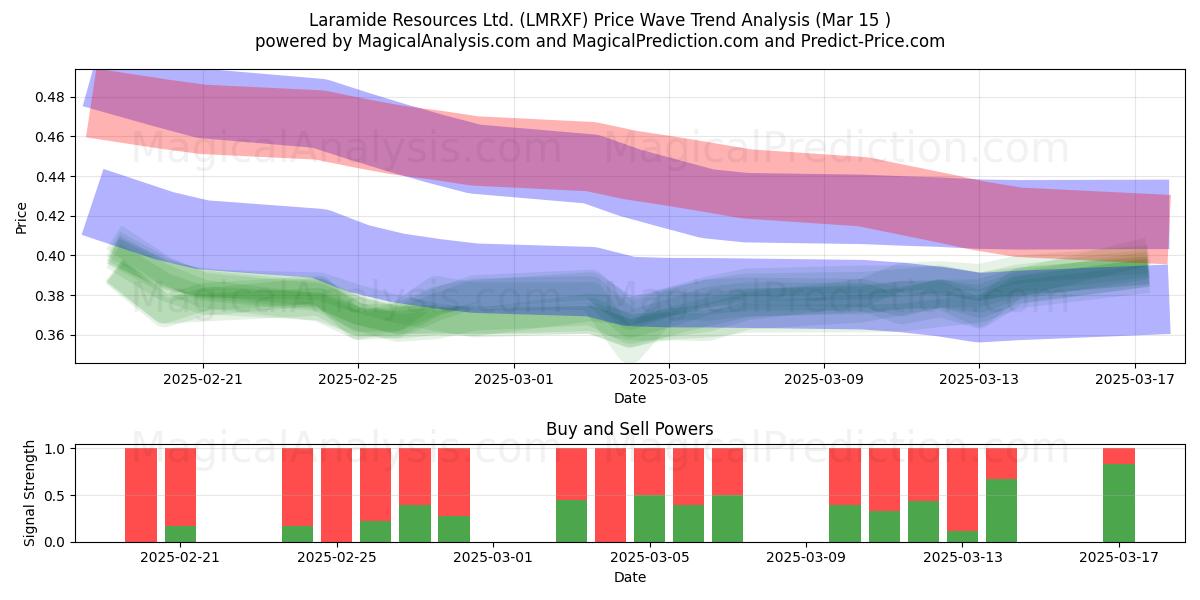Select the 0.0 signal strength tick label
Image resolution: width=1200 pixels, height=600 pixels.
click(55, 542)
